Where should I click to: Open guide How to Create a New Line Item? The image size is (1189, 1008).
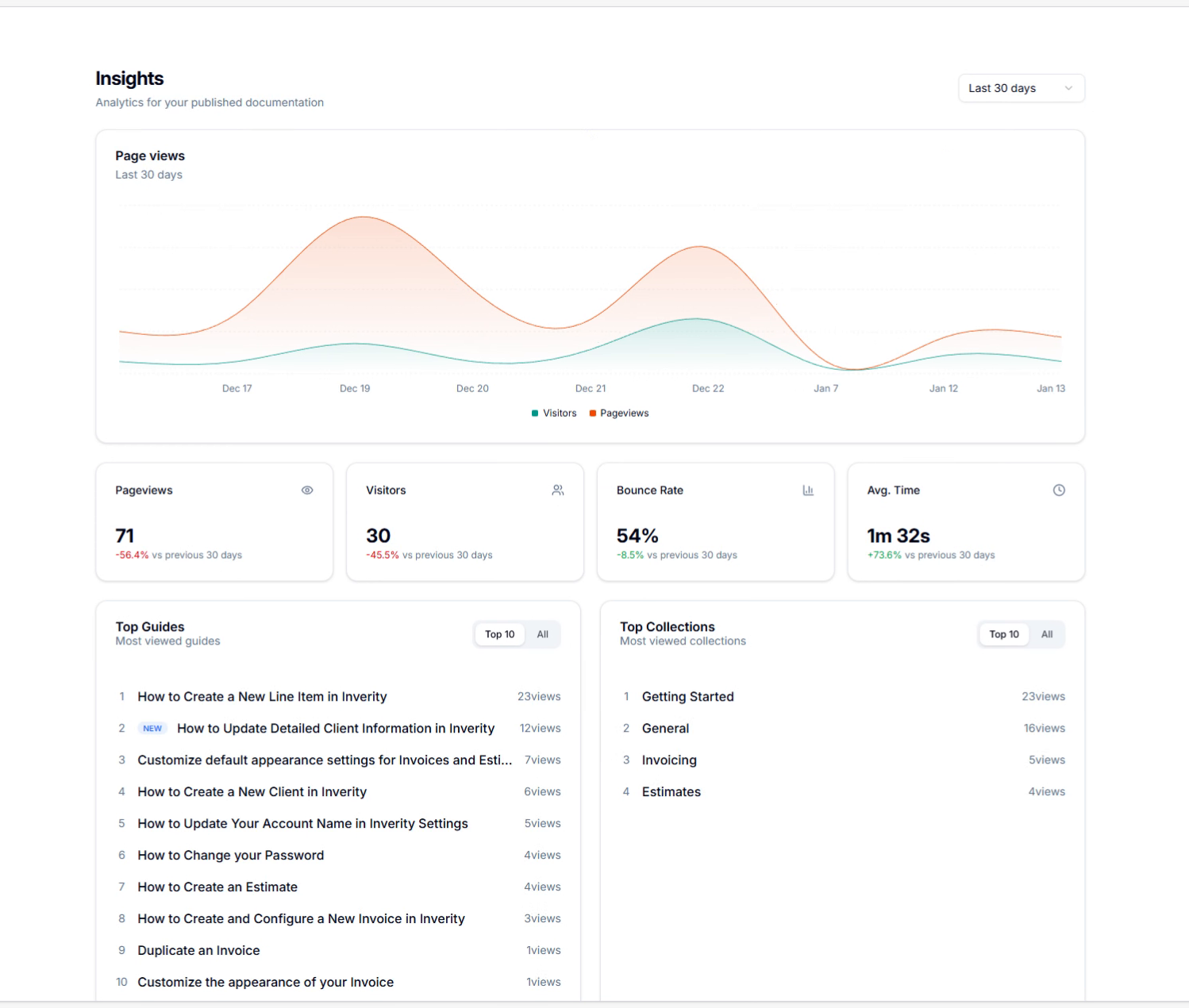click(x=262, y=697)
